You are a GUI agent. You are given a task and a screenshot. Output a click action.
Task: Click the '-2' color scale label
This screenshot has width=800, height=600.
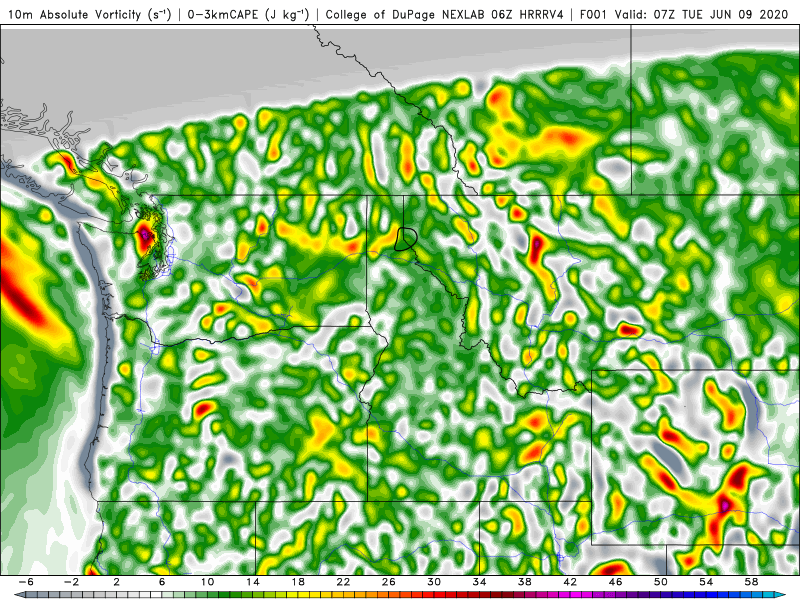[x=71, y=582]
